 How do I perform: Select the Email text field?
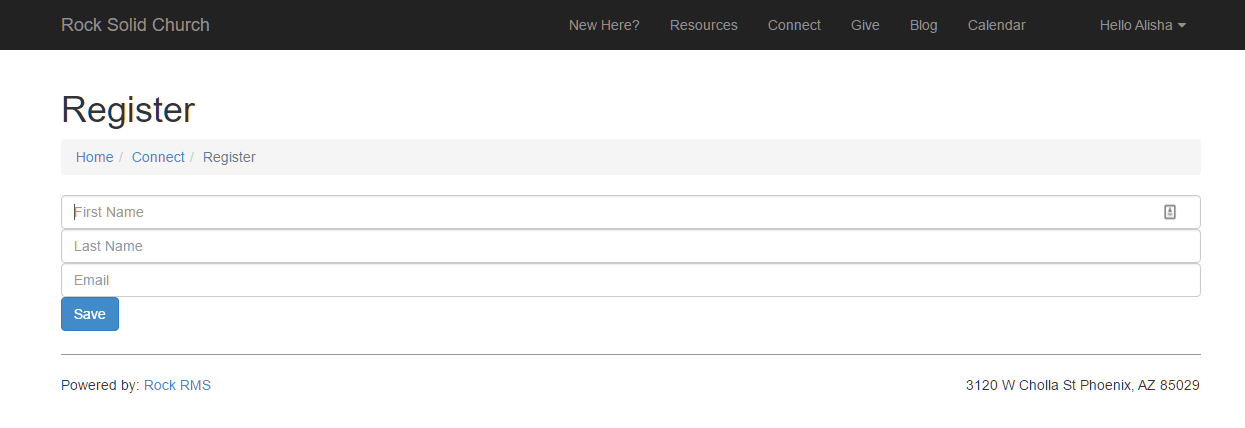pyautogui.click(x=630, y=280)
